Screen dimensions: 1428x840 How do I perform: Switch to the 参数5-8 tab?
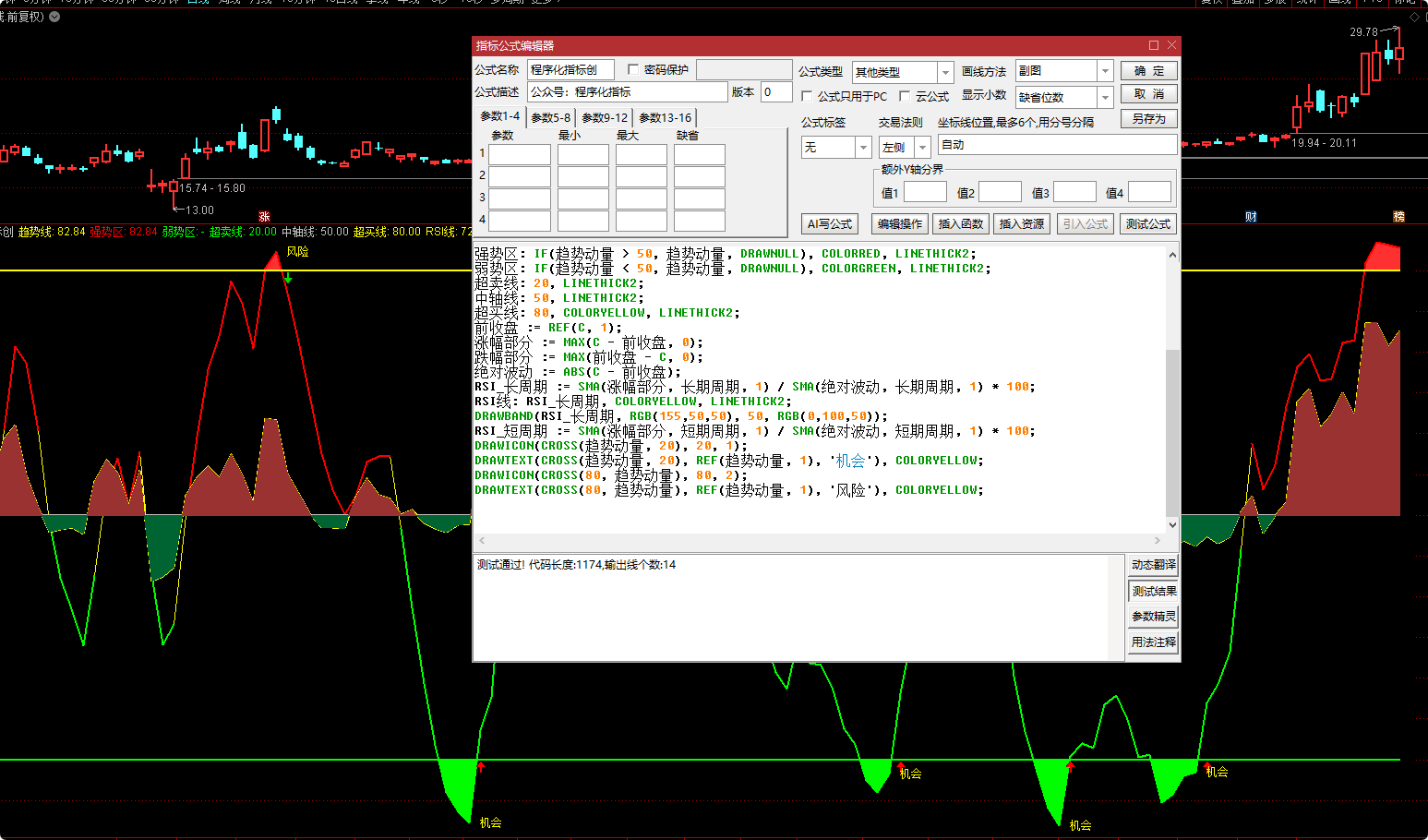(x=550, y=117)
